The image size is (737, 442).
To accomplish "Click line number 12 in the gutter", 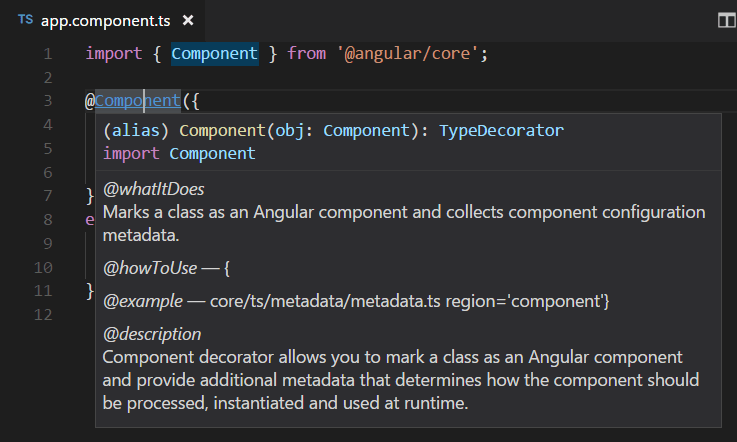I will (x=43, y=315).
